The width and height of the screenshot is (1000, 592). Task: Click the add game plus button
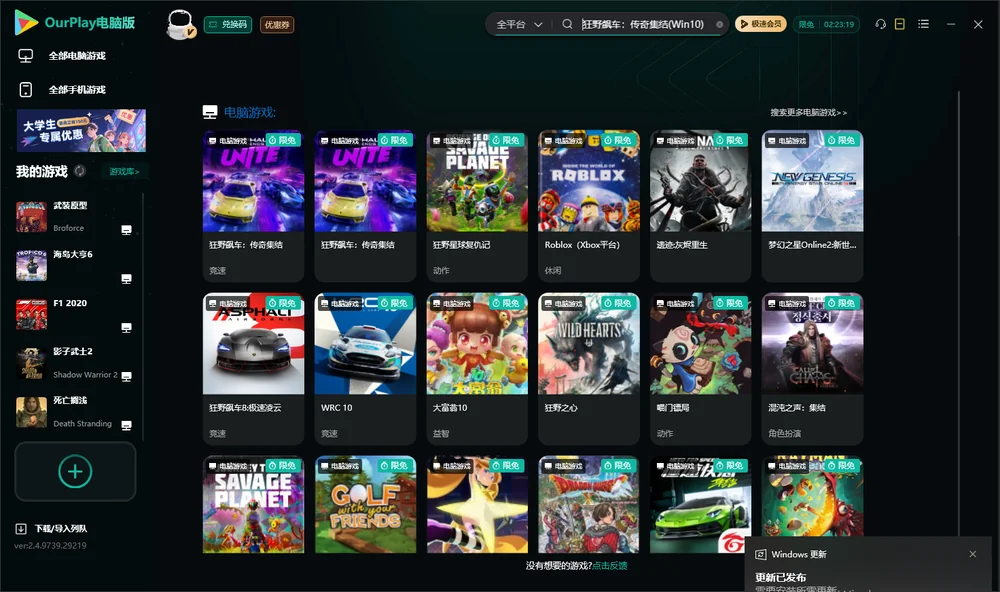75,471
